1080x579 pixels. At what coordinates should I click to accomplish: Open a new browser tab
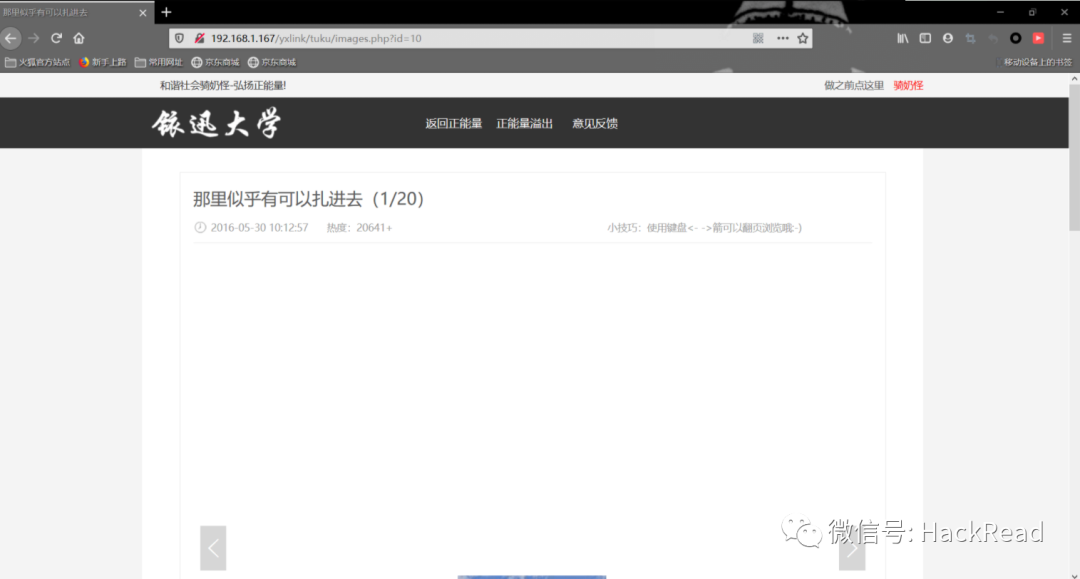coord(166,12)
